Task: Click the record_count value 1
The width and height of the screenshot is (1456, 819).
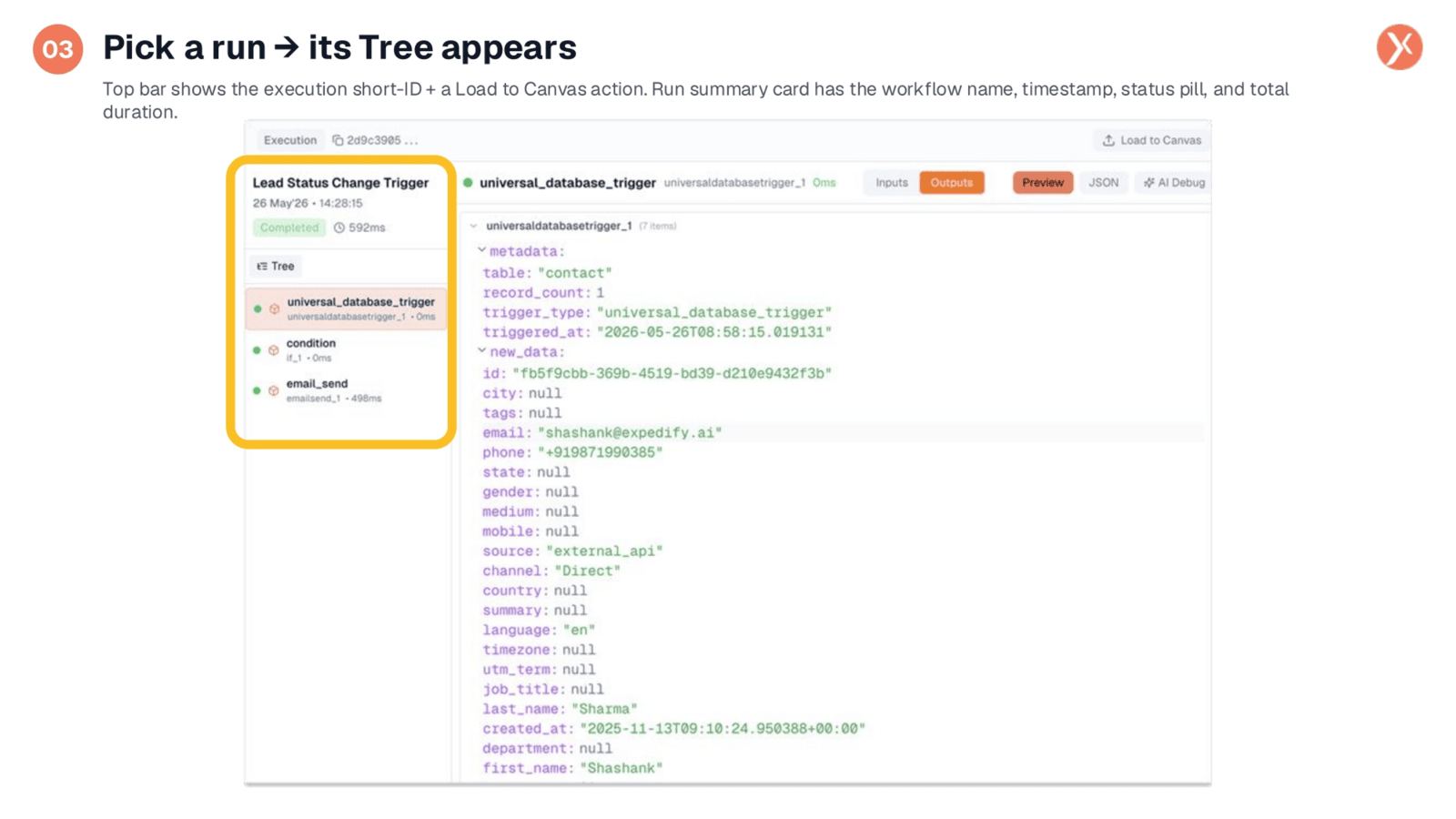Action: pyautogui.click(x=600, y=293)
